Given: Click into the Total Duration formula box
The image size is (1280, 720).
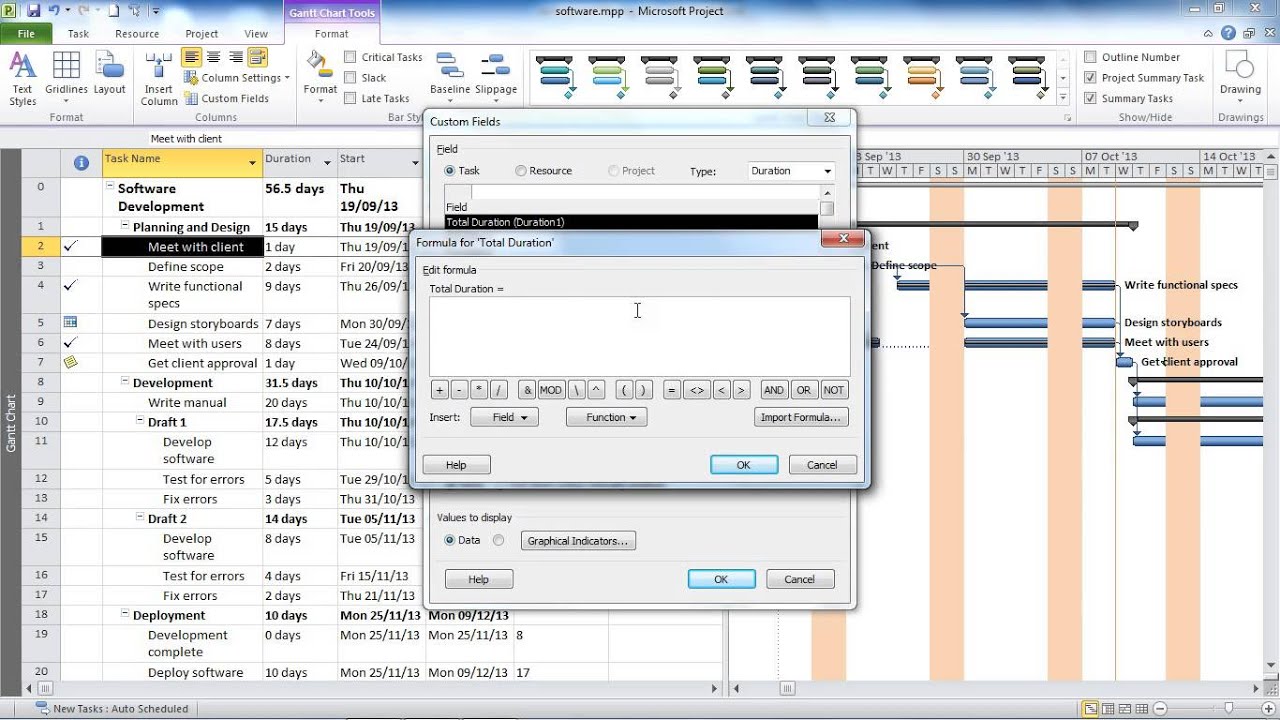Looking at the screenshot, I should tap(640, 336).
